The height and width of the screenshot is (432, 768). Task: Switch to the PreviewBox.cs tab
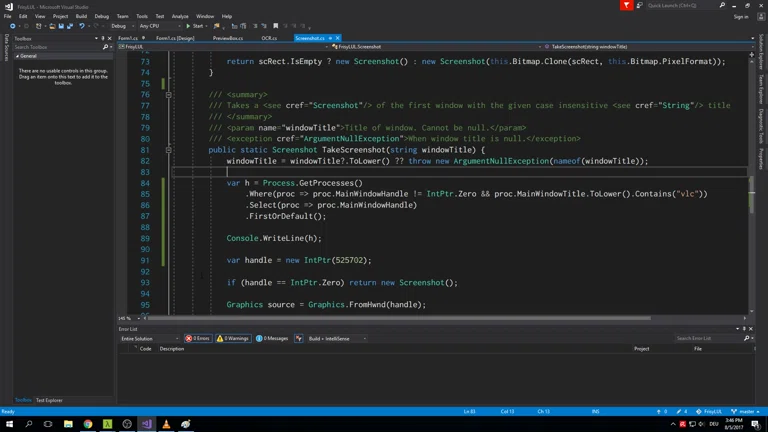click(228, 38)
